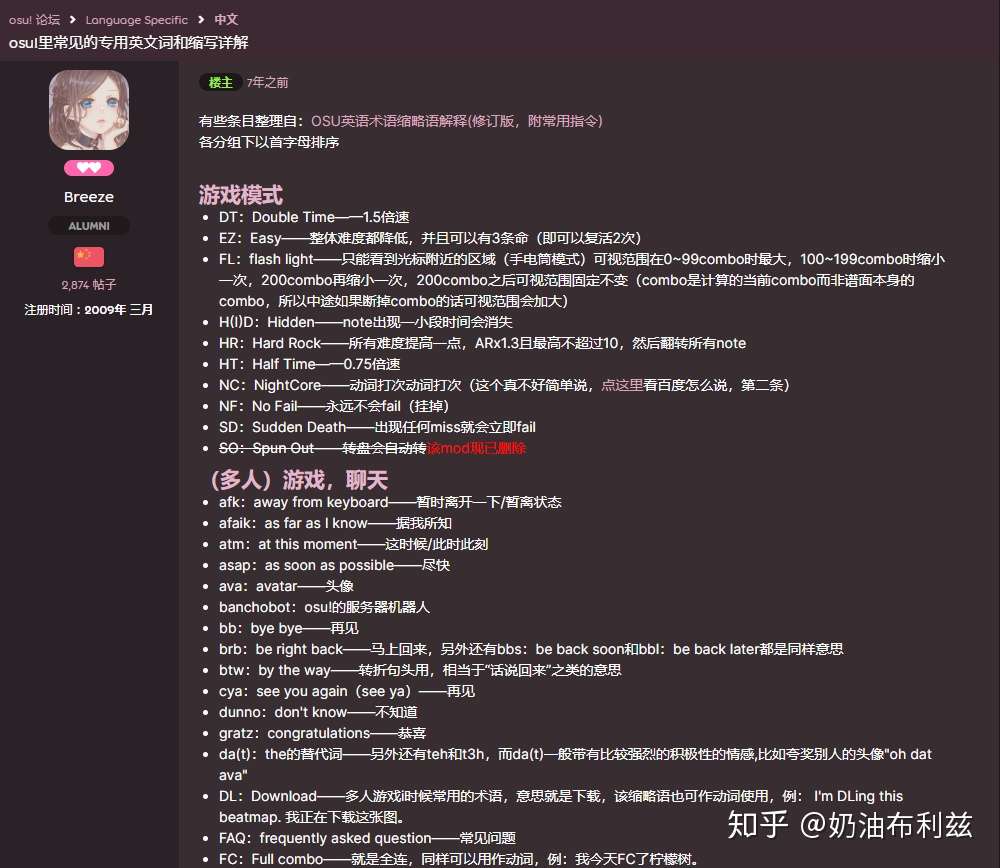Click the (多人)游戏,聊天 section heading

pos(298,480)
